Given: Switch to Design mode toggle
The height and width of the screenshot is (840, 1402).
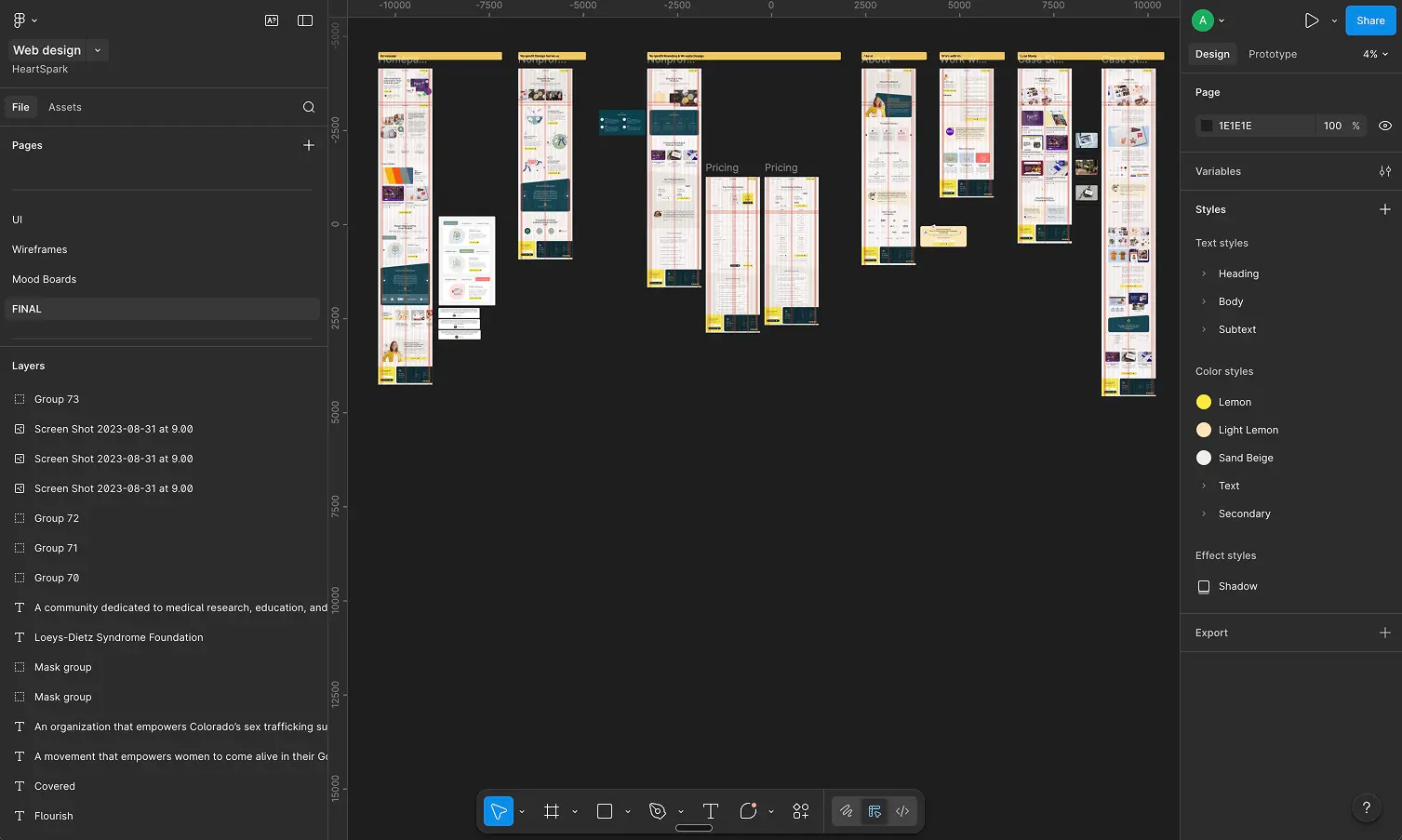Looking at the screenshot, I should click(x=875, y=811).
